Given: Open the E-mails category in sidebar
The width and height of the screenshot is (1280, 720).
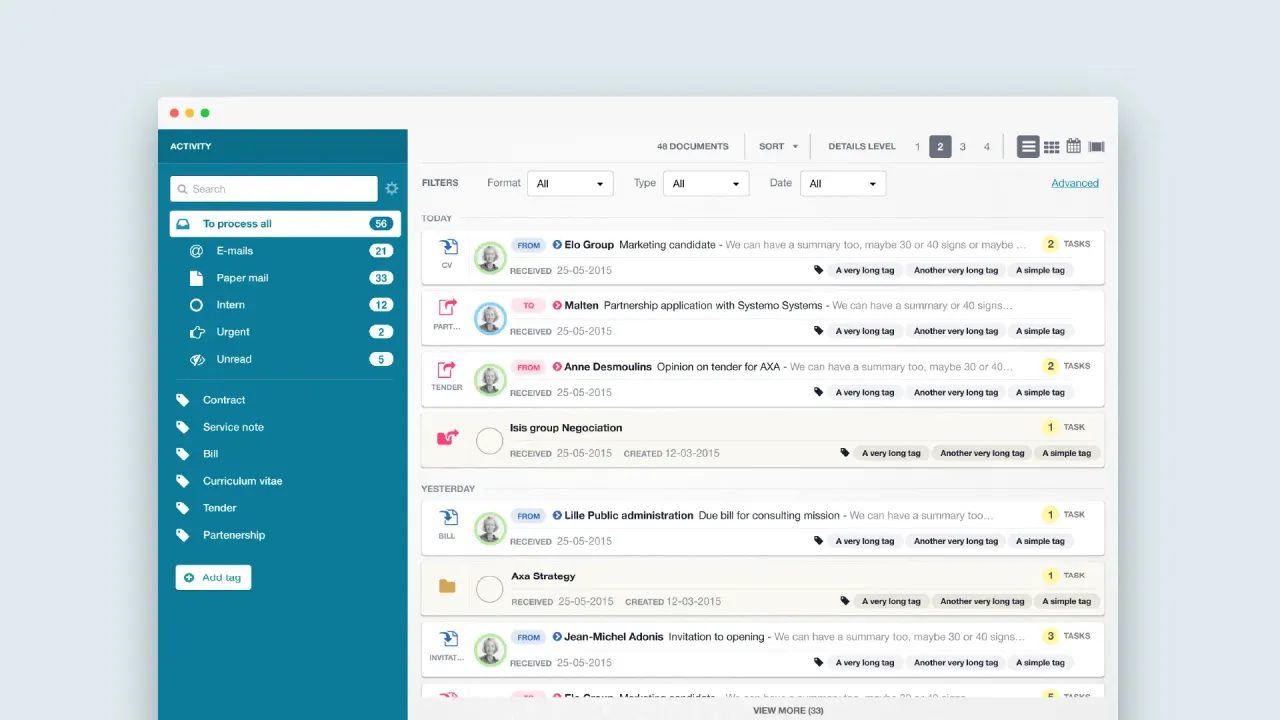Looking at the screenshot, I should [235, 251].
